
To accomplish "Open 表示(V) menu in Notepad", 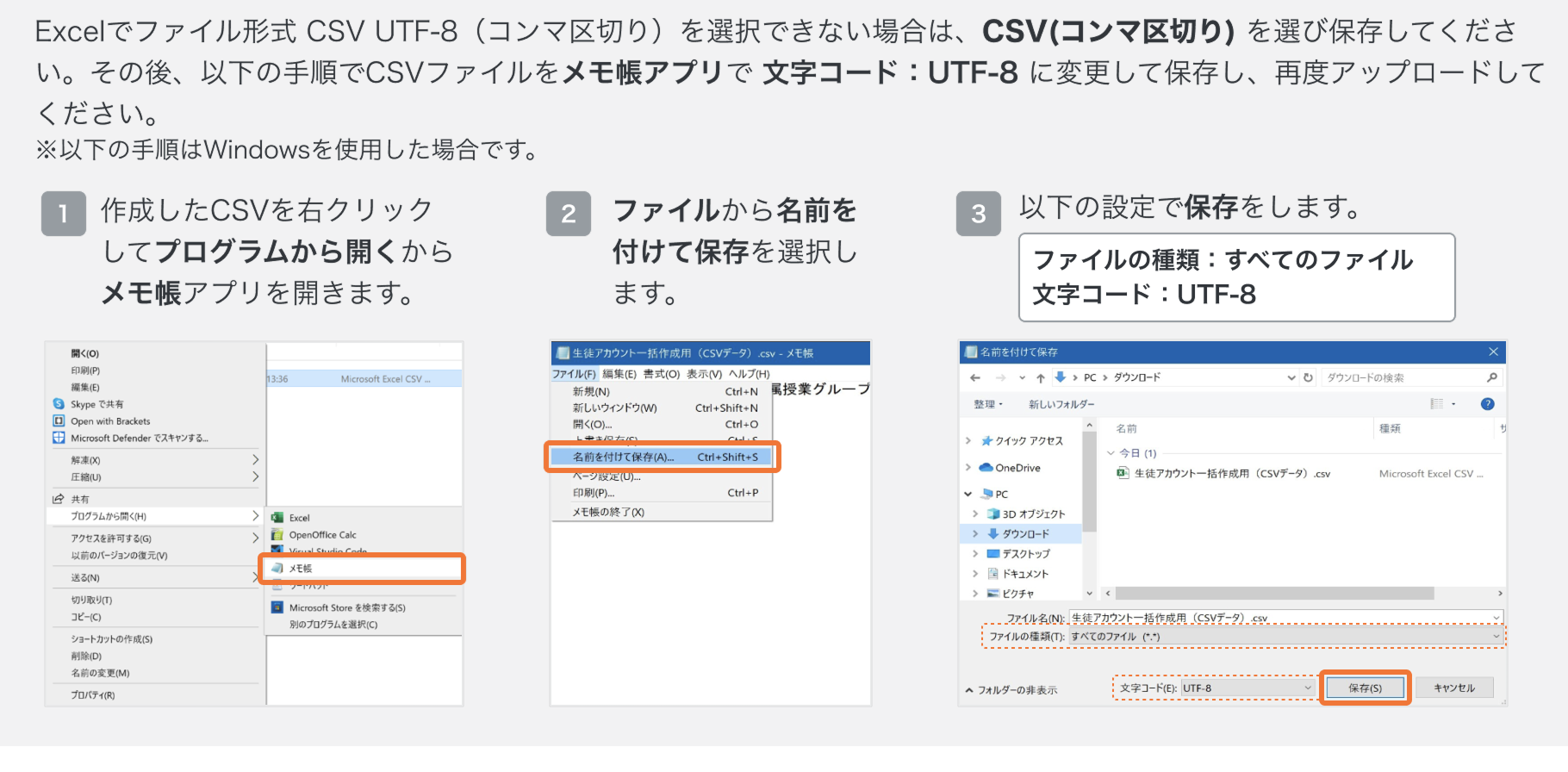I will click(704, 374).
